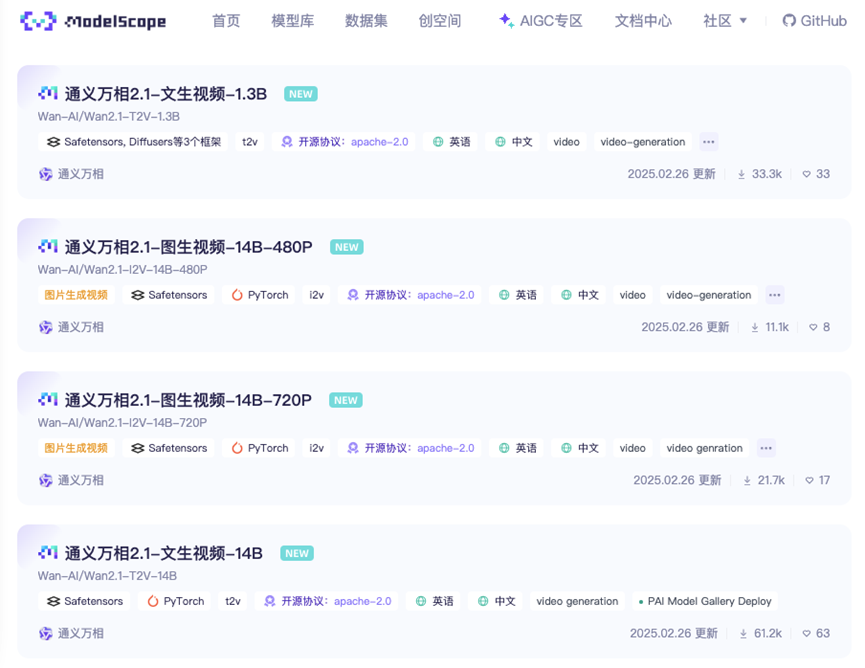The height and width of the screenshot is (668, 865).
Task: Click the heart icon next to 63
Action: (807, 633)
